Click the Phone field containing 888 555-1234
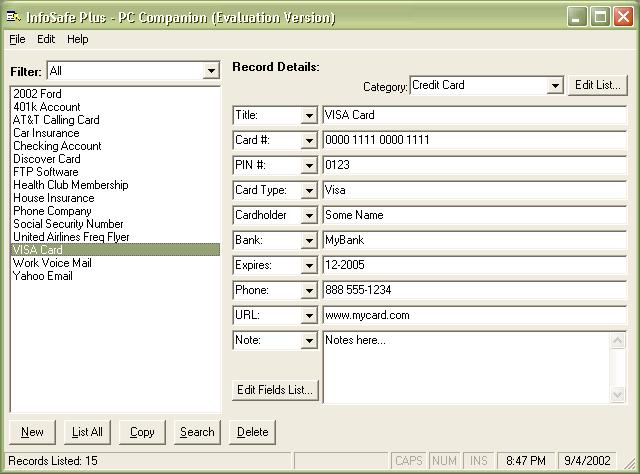 point(474,291)
